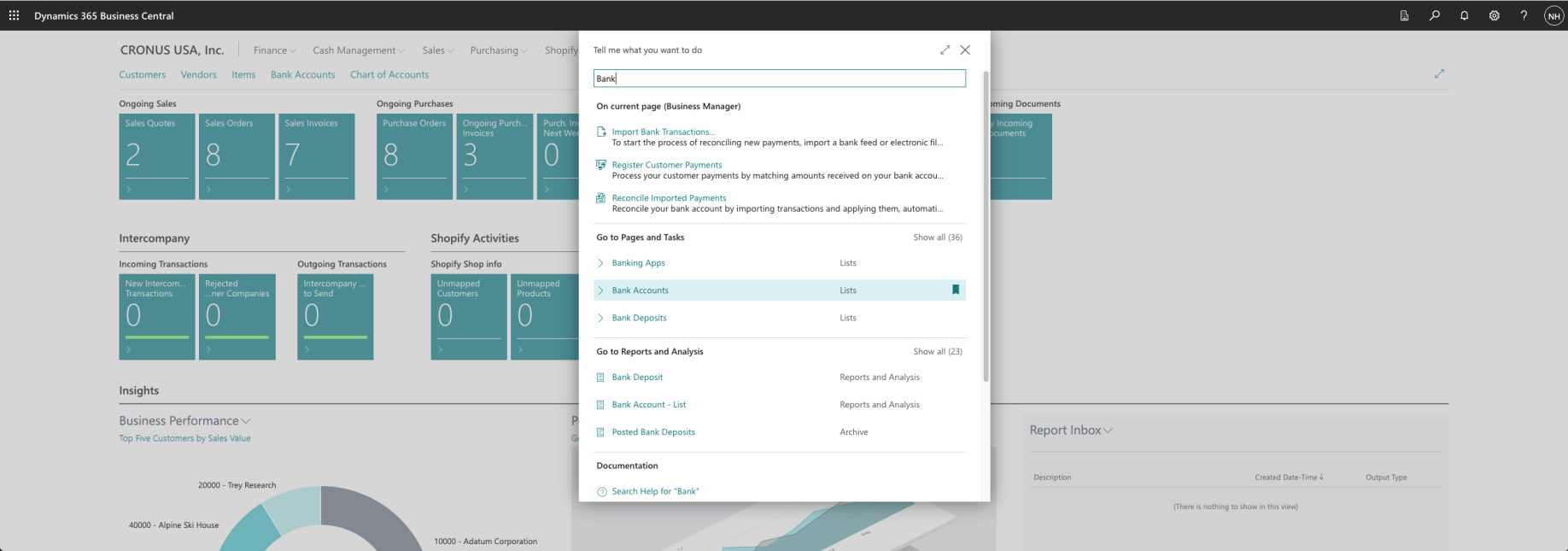Viewport: 1568px width, 551px height.
Task: Expand the Tell Me dialog to full size
Action: 945,50
